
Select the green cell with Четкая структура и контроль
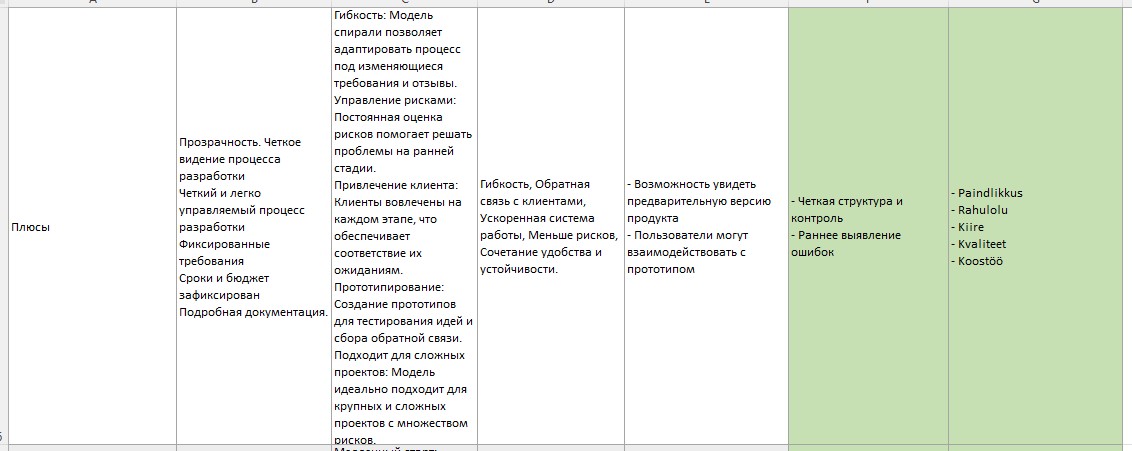pyautogui.click(x=868, y=227)
